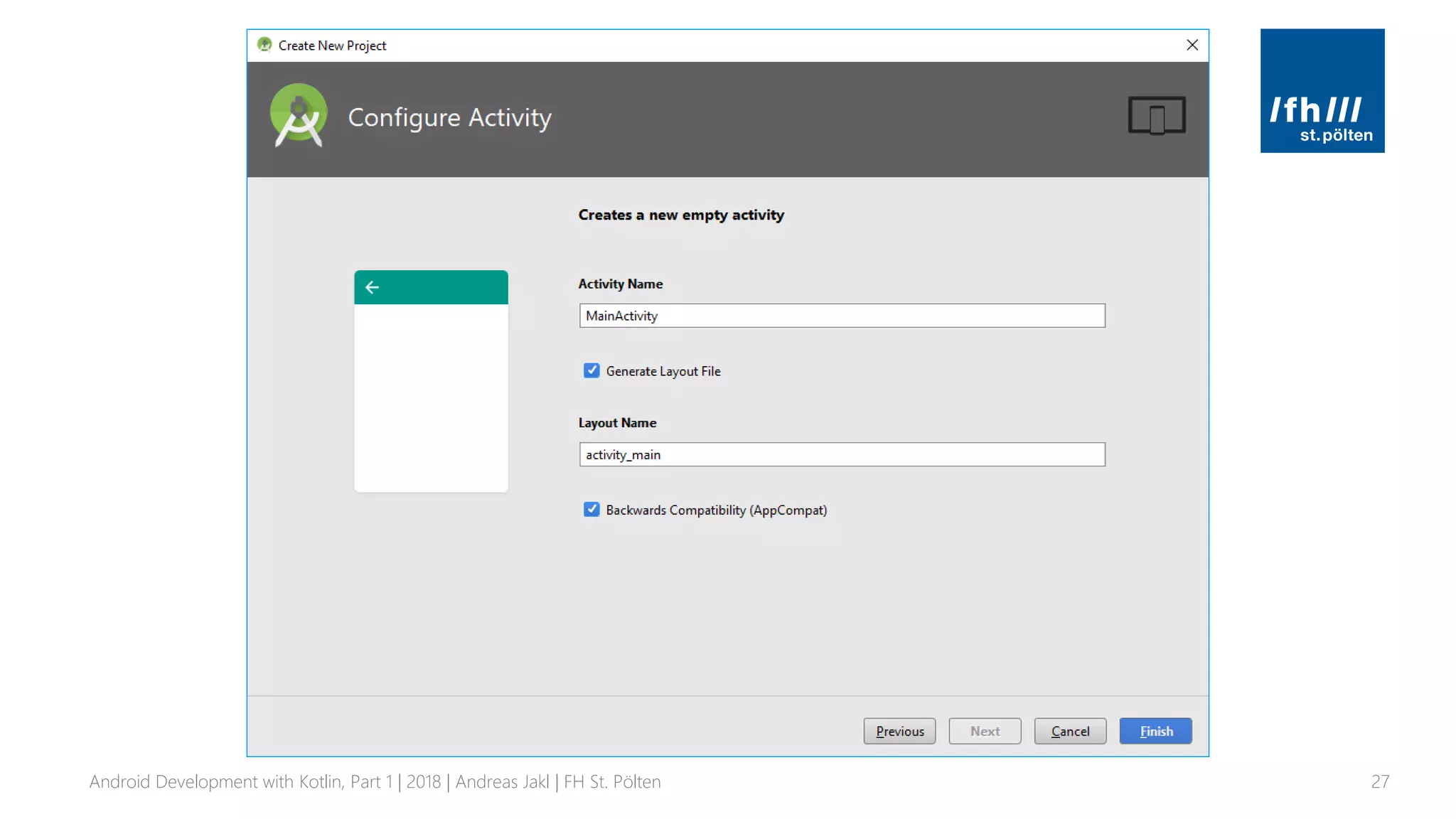Screen dimensions: 1456x819
Task: Click the FH St. Pölten logo
Action: pos(1322,90)
